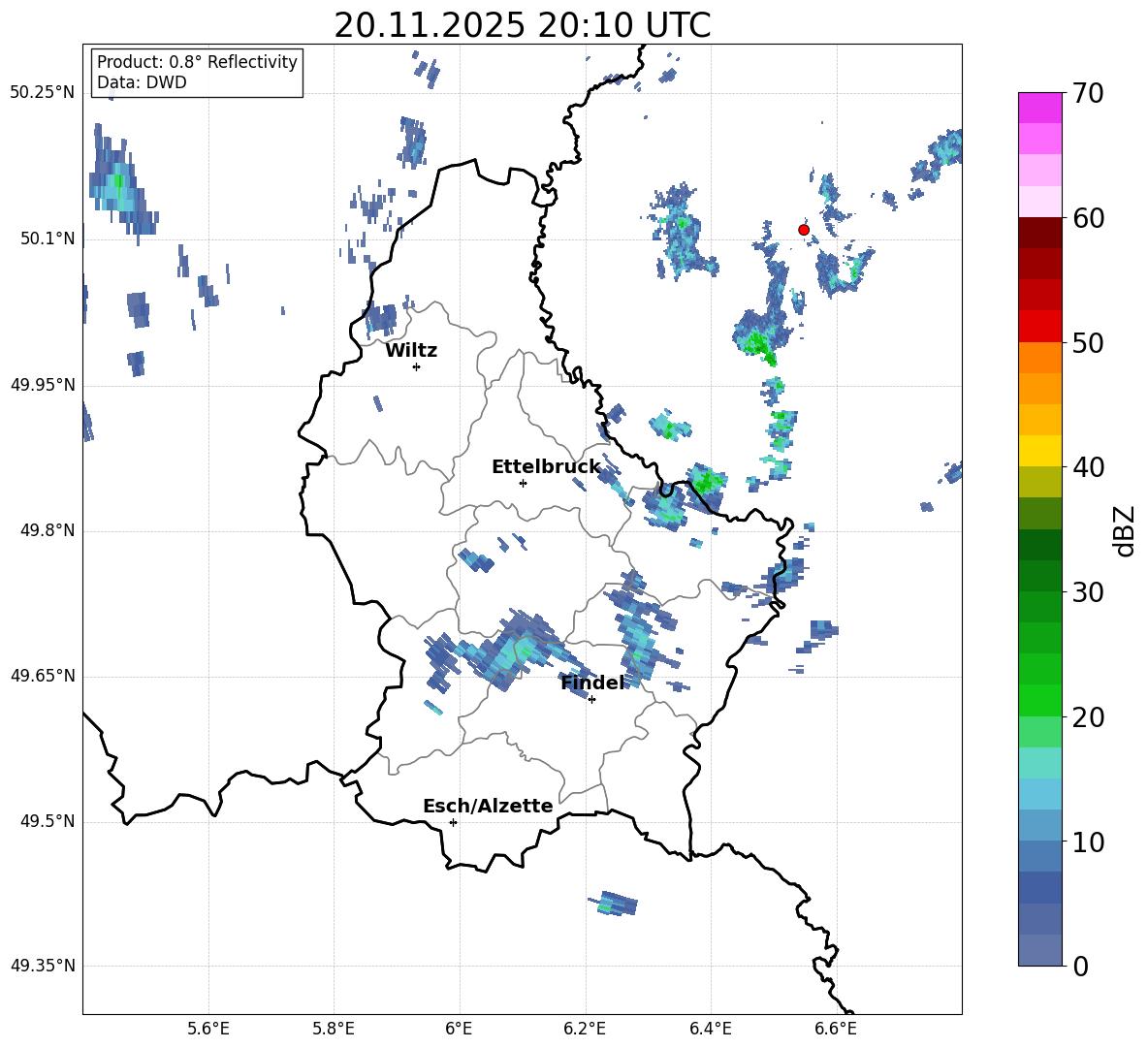The height and width of the screenshot is (1048, 1148).
Task: Click the 70 colorbar tick label
Action: [x=1088, y=94]
